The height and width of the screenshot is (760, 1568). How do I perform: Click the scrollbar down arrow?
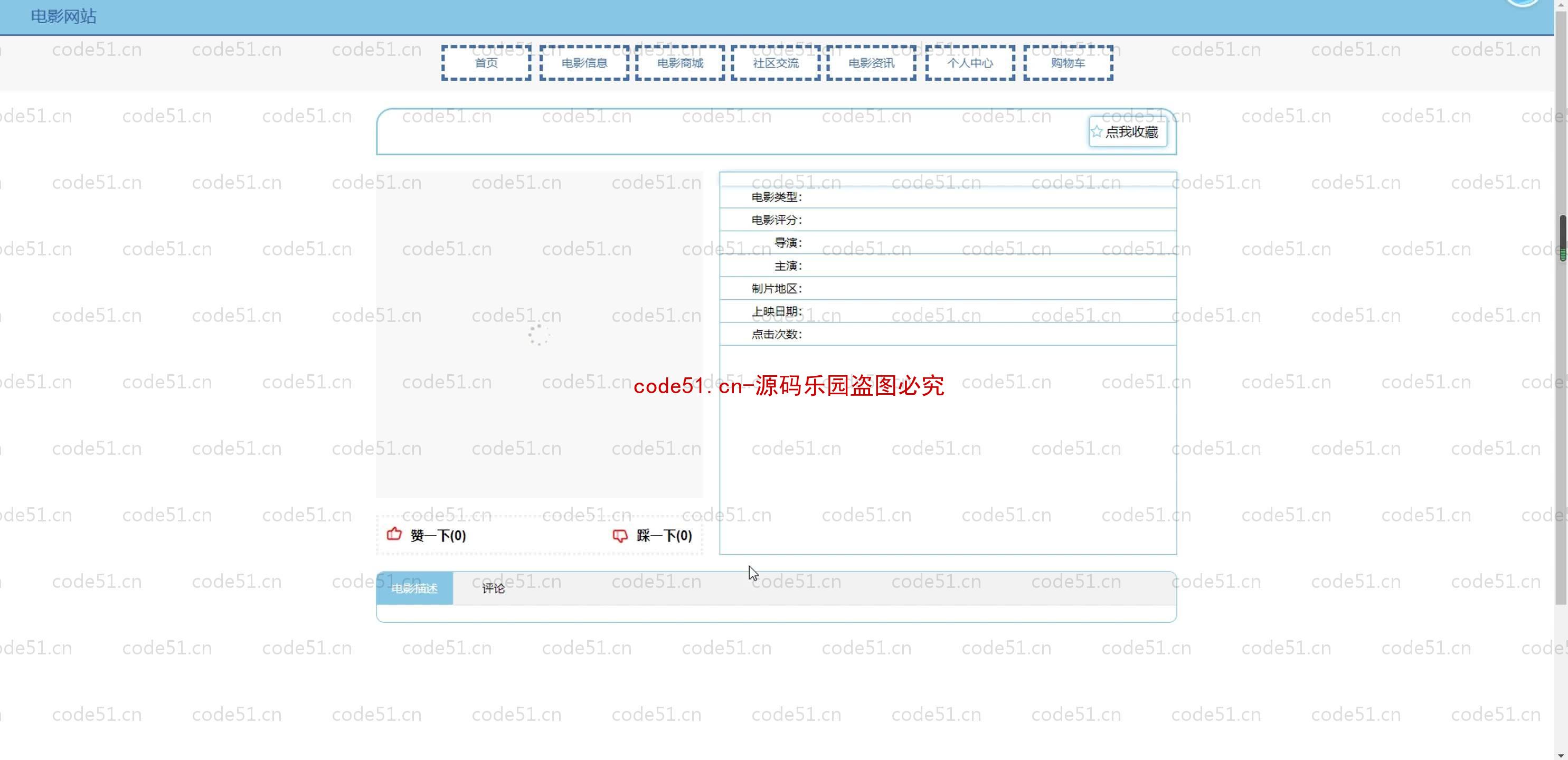click(1562, 755)
